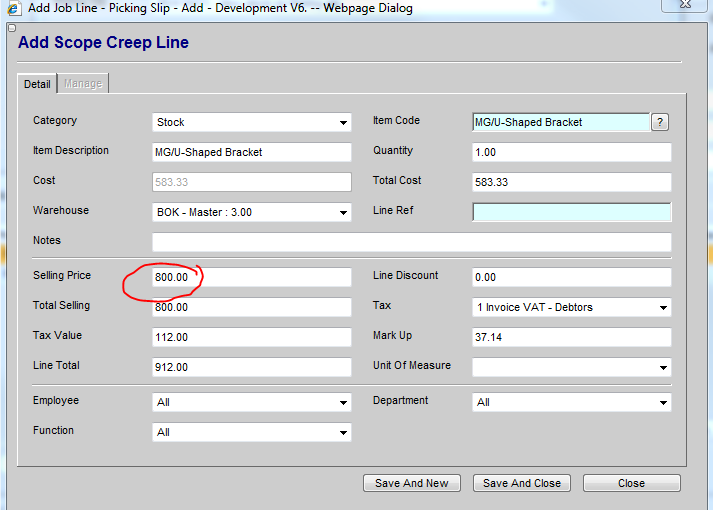Viewport: 713px width, 510px height.
Task: Open the Category dropdown
Action: (251, 122)
